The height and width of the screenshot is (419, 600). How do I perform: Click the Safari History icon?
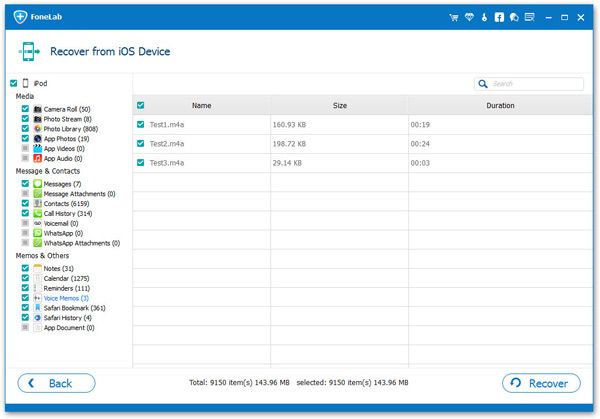pos(38,318)
